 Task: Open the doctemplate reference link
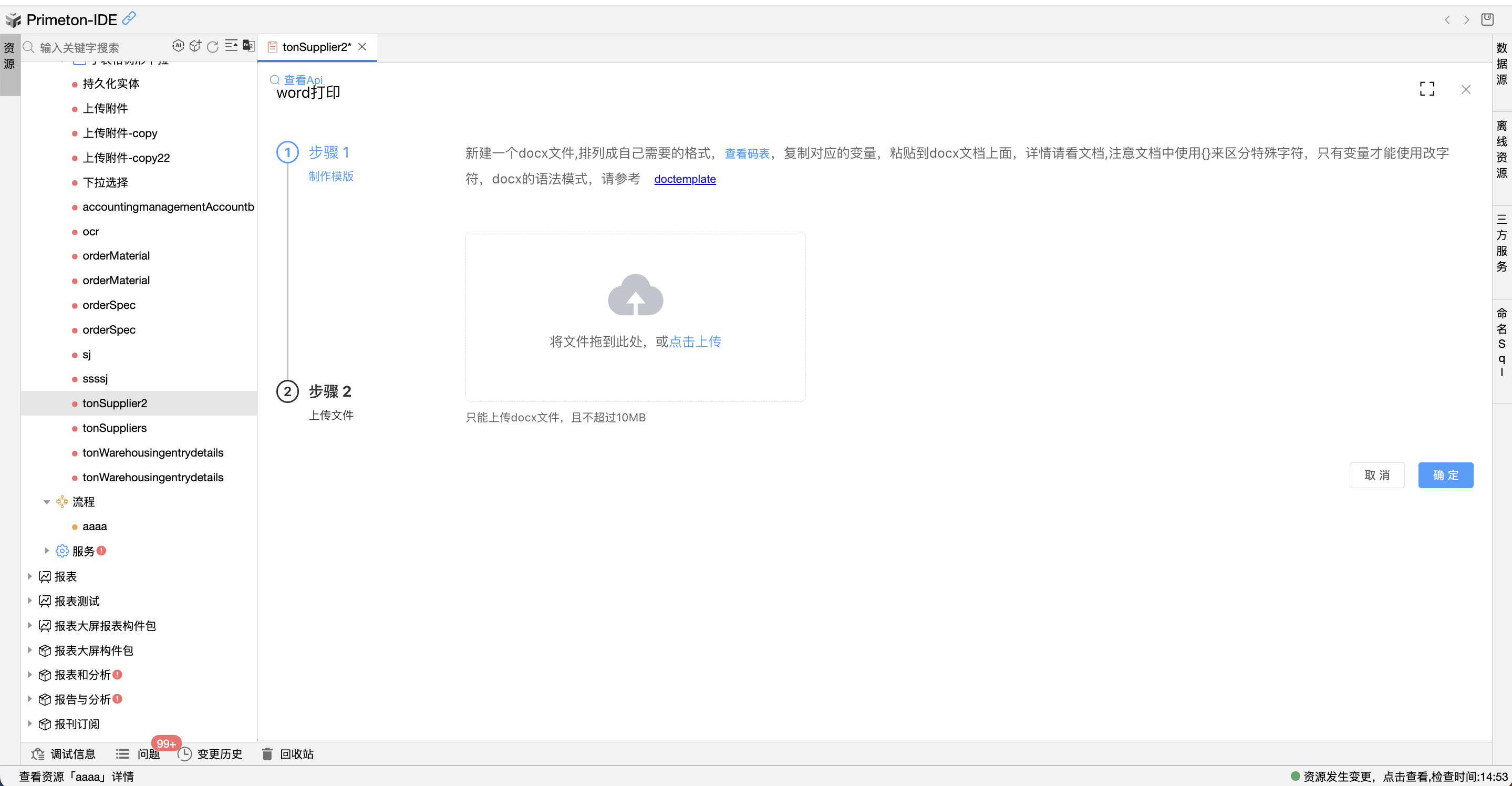(x=685, y=179)
